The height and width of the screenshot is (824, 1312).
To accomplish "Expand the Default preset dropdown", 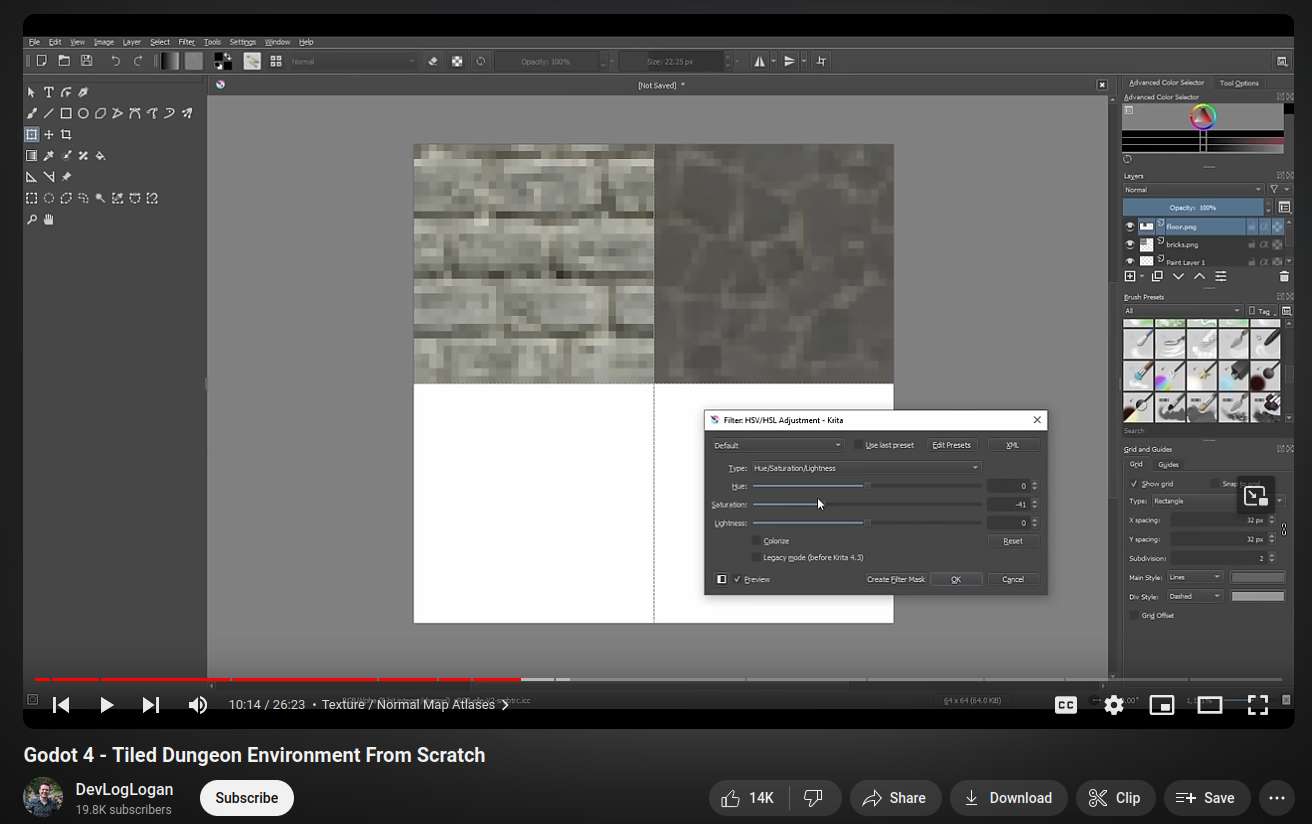I will pyautogui.click(x=778, y=445).
